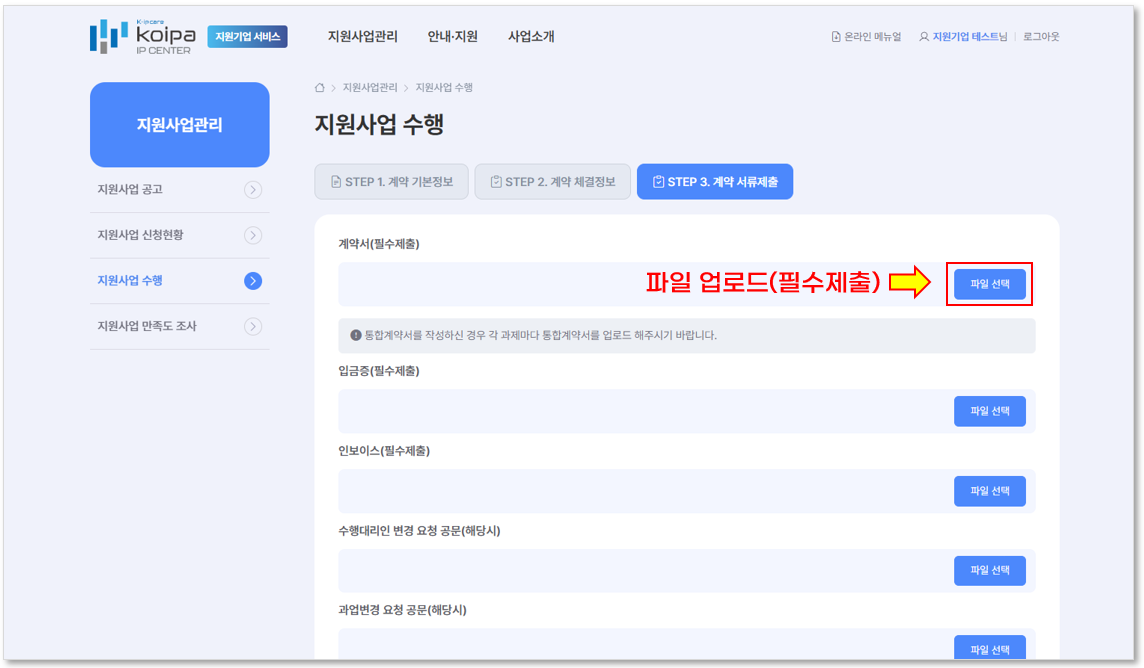1144x668 pixels.
Task: Switch to STEP 1. 계약 기본정보 tab
Action: [391, 182]
